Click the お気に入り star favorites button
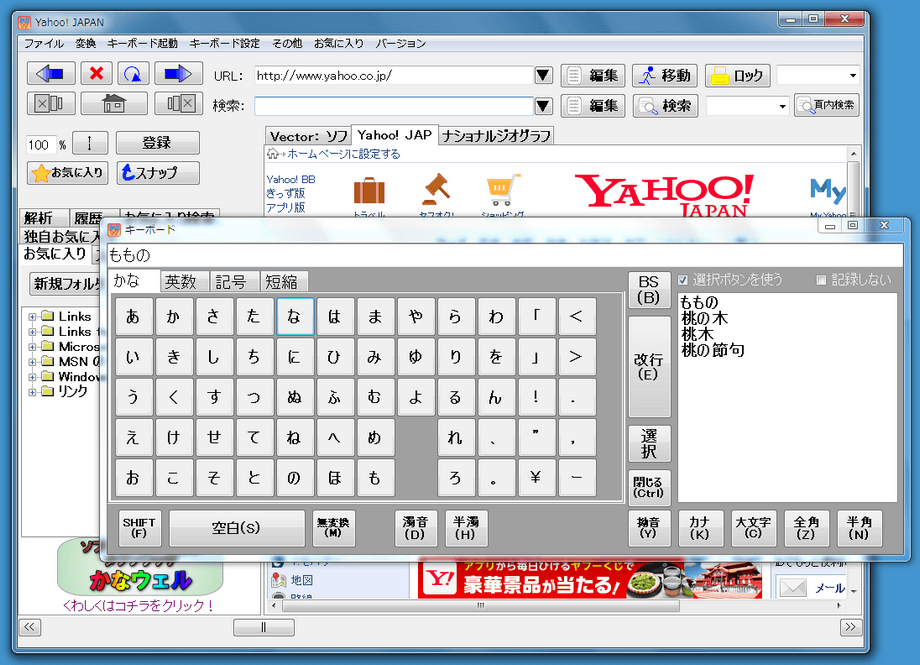This screenshot has width=920, height=665. (67, 173)
